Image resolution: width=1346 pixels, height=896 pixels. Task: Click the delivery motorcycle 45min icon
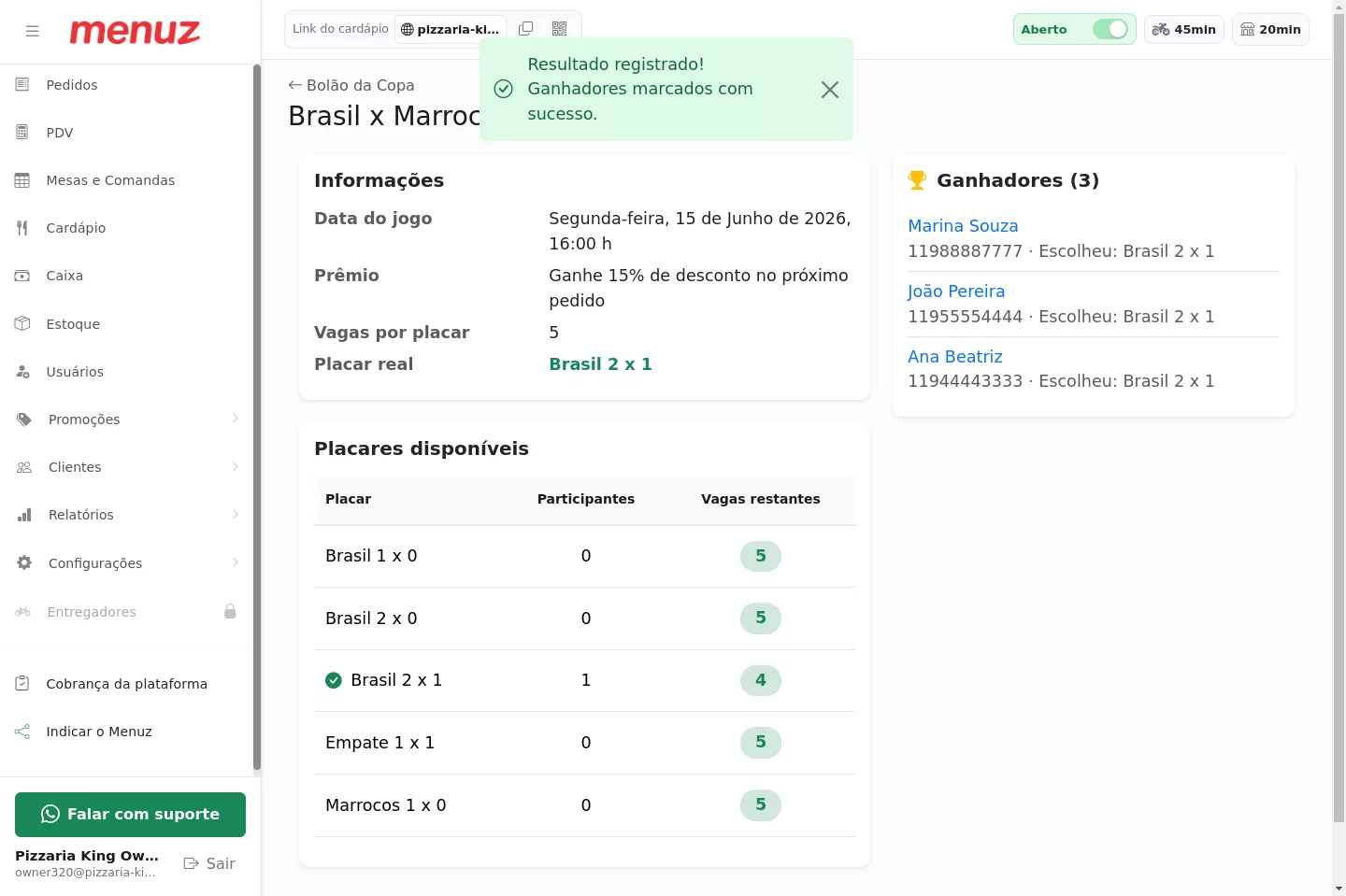pyautogui.click(x=1161, y=29)
